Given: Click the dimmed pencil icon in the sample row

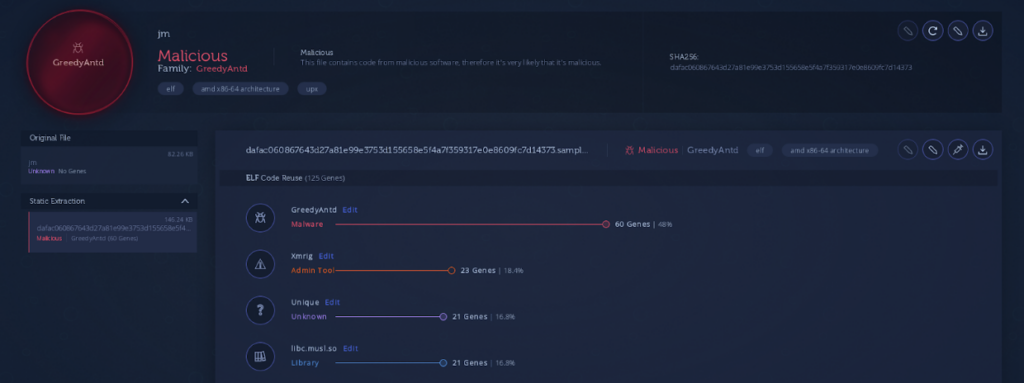Looking at the screenshot, I should (907, 150).
